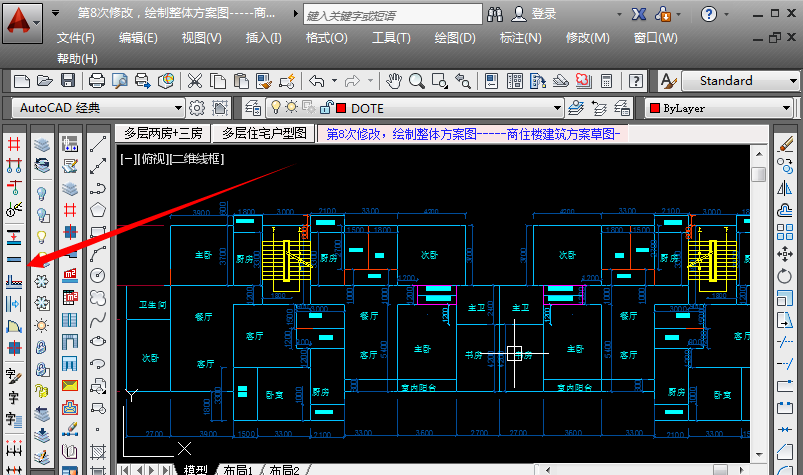Click the Undo arrow icon
803x475 pixels.
click(x=316, y=81)
